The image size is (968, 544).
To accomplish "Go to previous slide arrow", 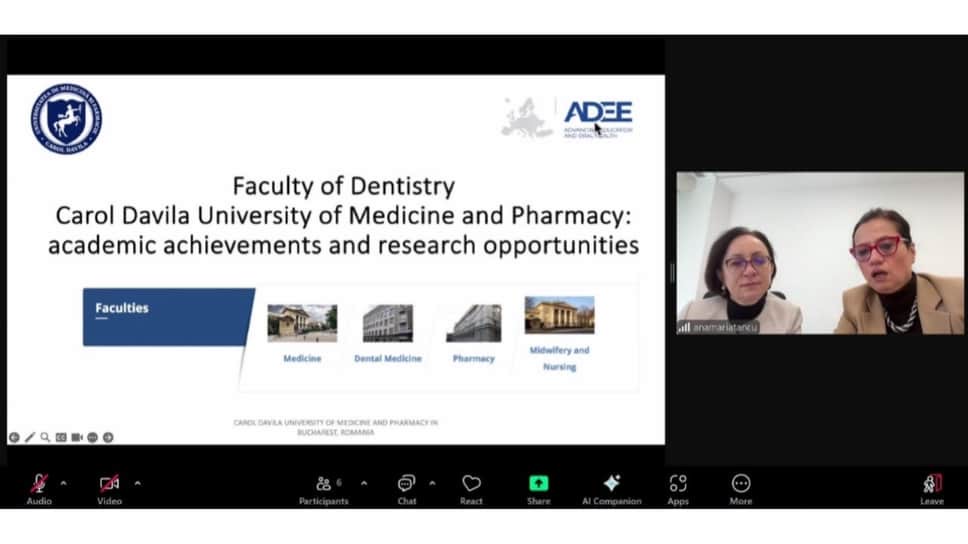I will point(14,437).
